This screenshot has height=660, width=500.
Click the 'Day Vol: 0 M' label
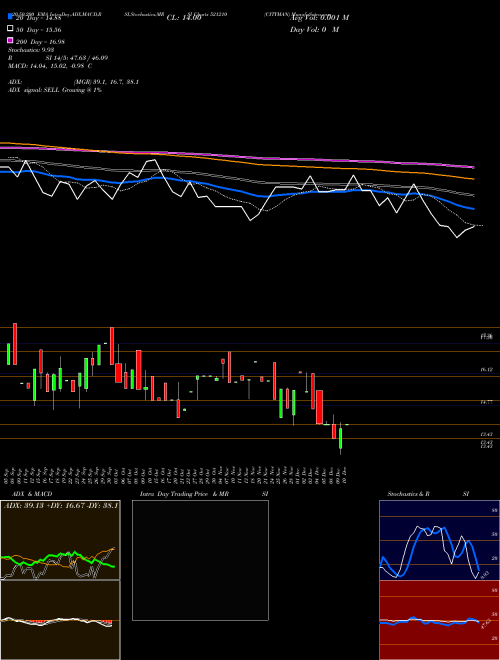click(x=314, y=30)
